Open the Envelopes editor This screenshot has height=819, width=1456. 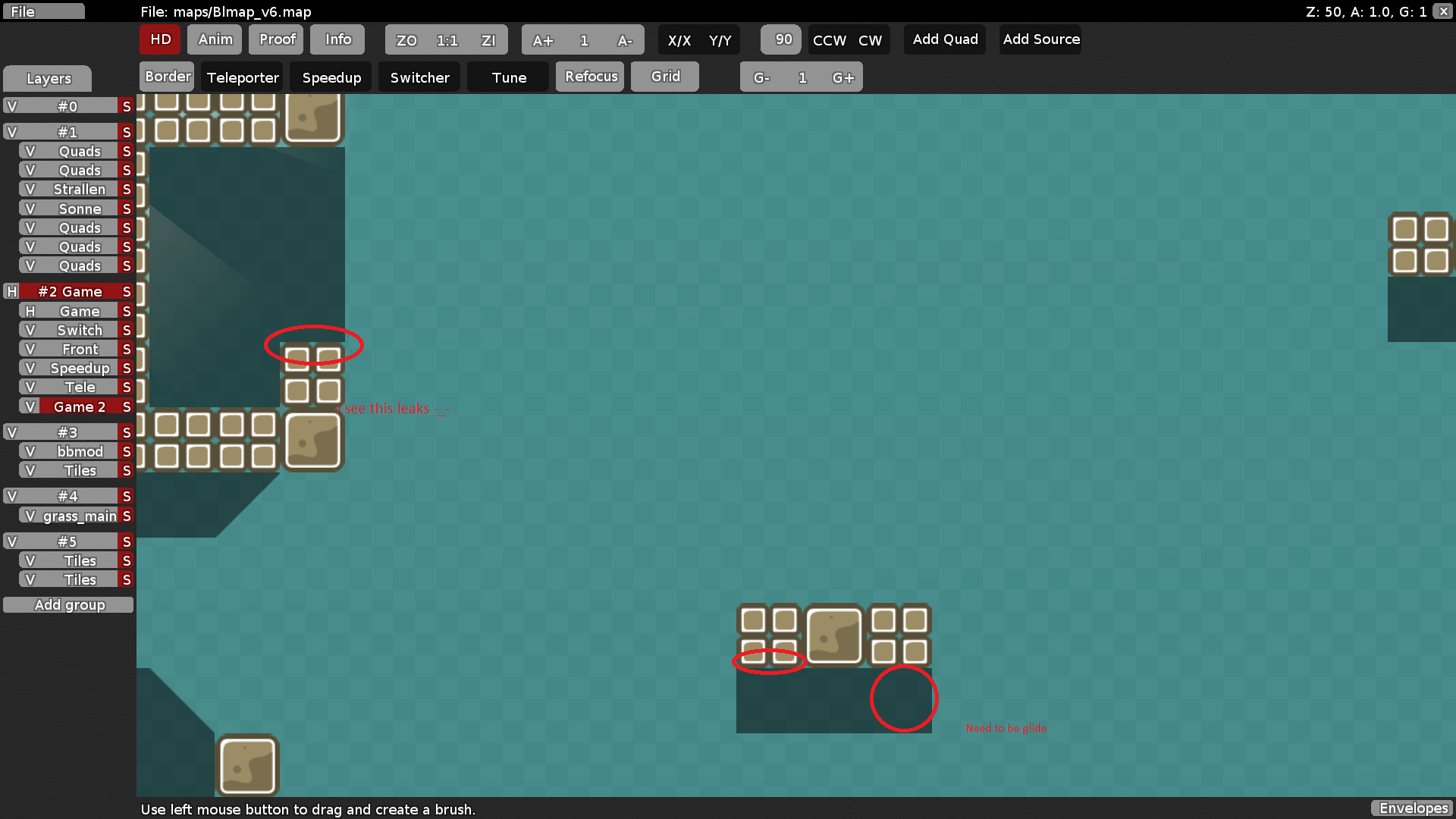tap(1411, 808)
